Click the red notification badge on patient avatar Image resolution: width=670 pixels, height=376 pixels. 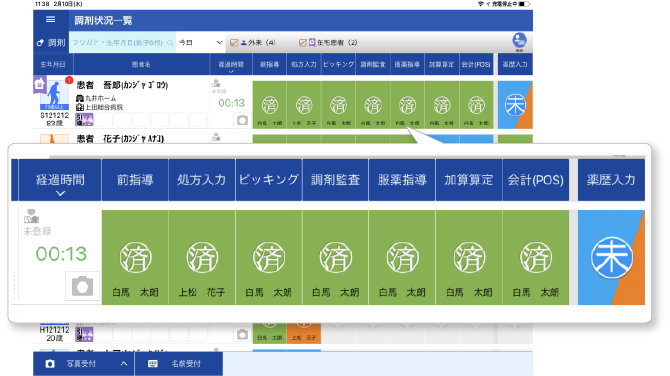tap(68, 80)
